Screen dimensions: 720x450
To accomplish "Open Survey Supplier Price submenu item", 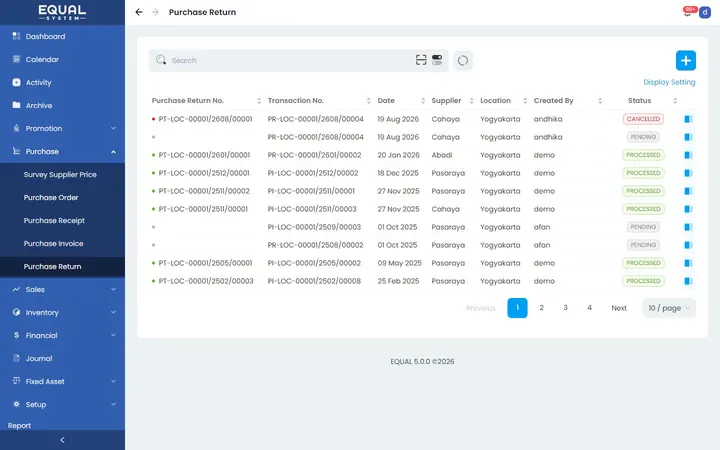I will point(60,174).
